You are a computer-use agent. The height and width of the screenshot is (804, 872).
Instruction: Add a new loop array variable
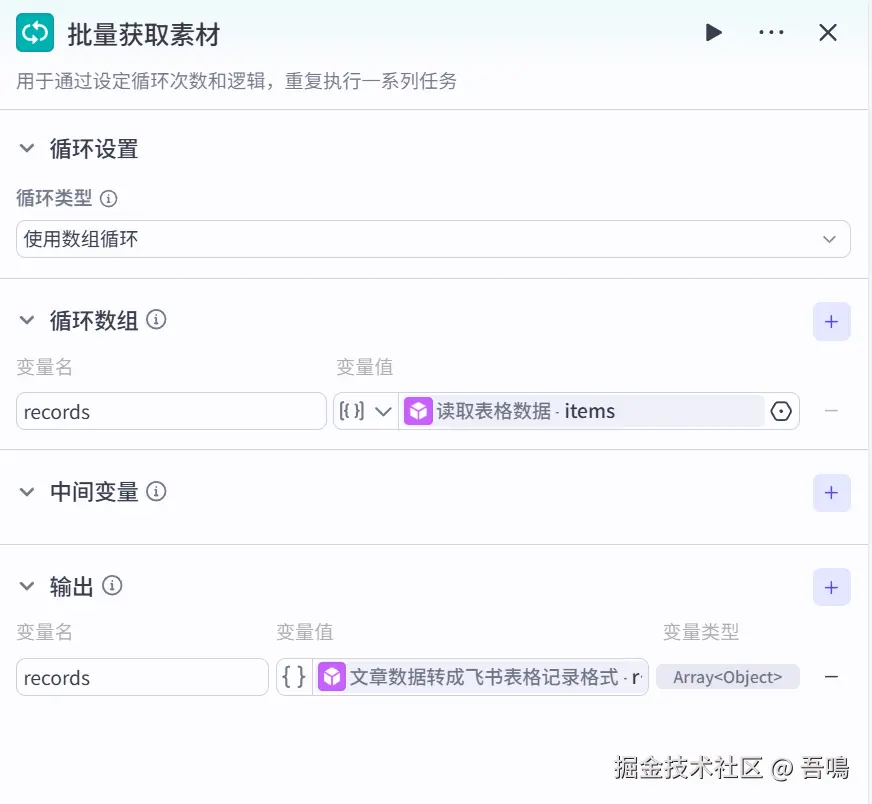831,322
